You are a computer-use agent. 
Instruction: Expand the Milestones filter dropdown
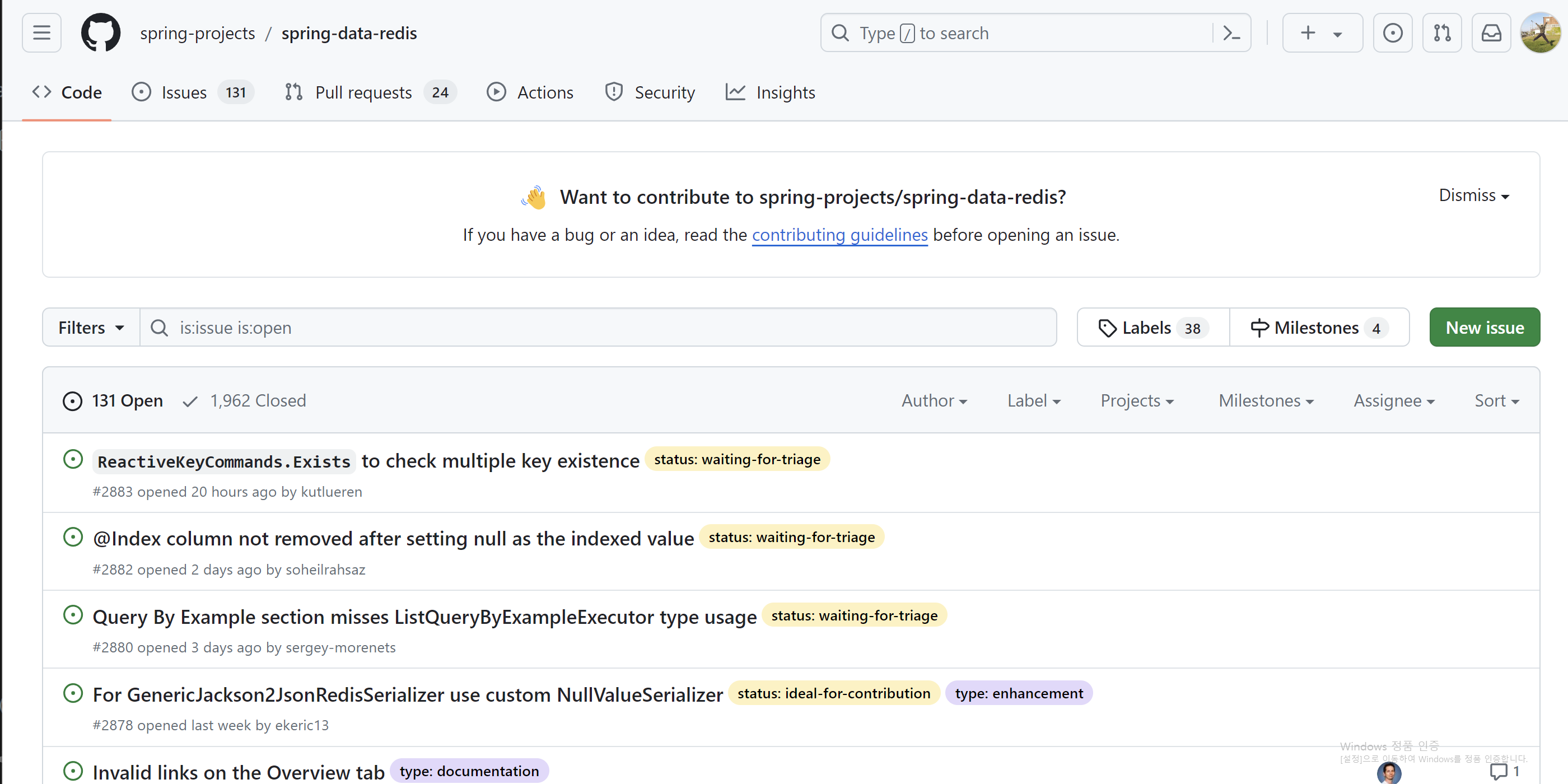(1266, 400)
